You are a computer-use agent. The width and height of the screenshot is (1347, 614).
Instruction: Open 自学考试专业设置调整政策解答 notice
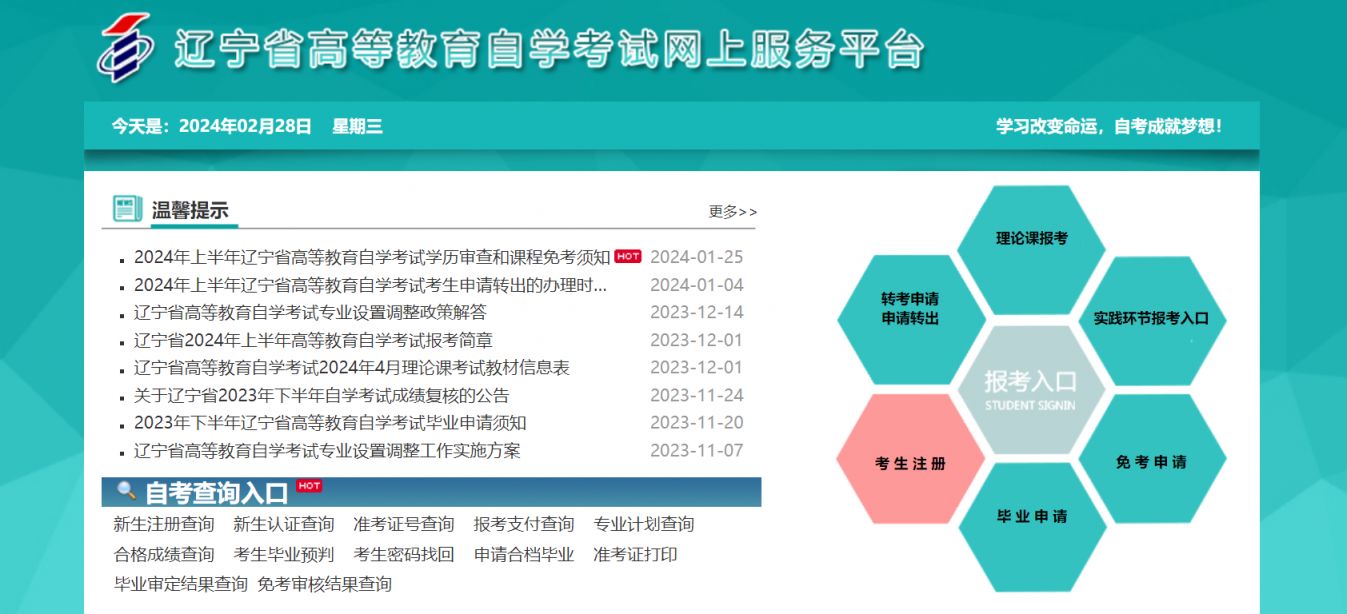[x=310, y=312]
